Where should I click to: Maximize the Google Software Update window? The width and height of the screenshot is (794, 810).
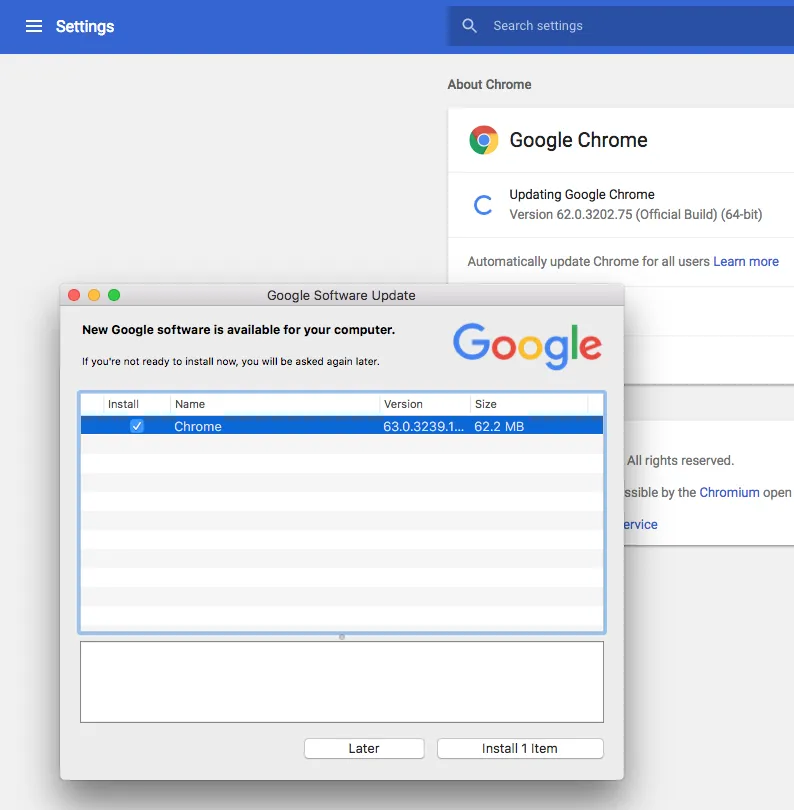(114, 295)
